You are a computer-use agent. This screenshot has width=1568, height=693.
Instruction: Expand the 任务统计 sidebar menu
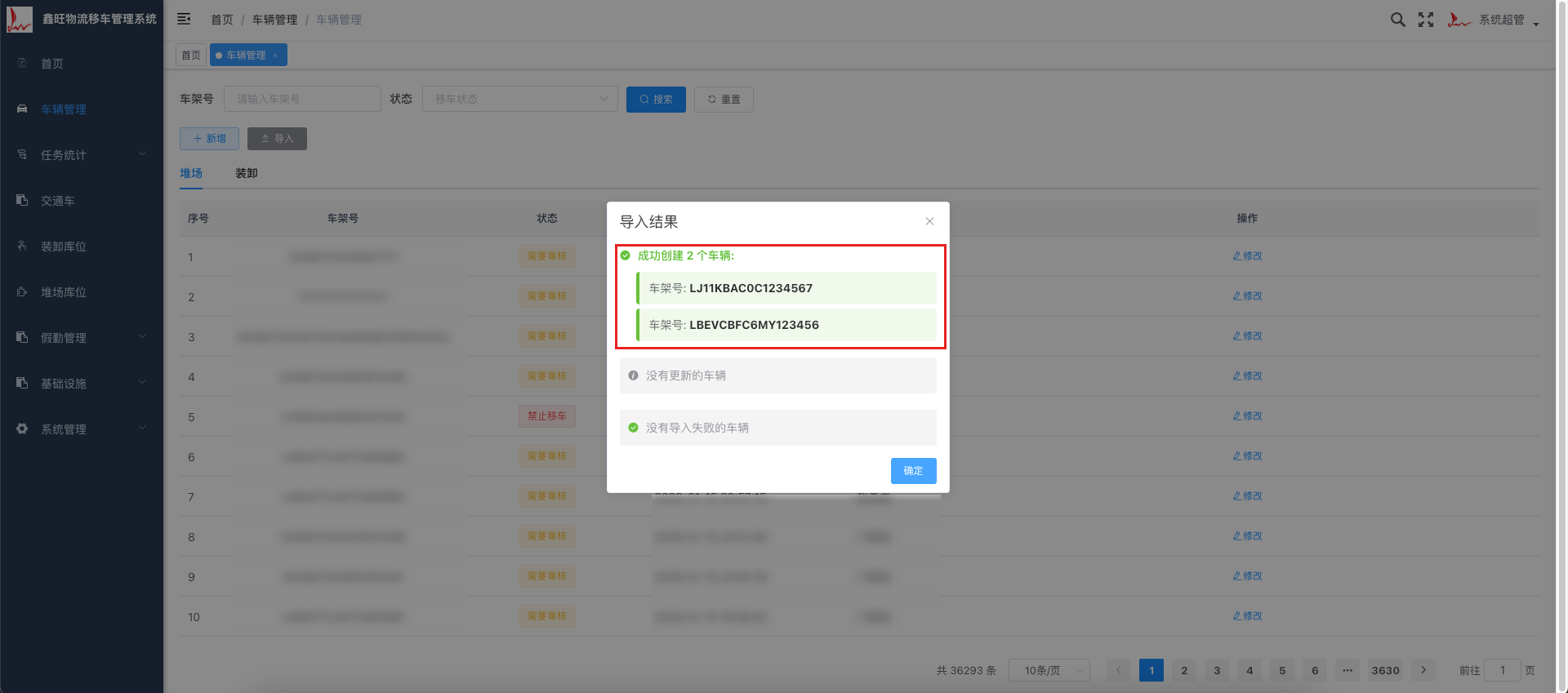pos(82,155)
